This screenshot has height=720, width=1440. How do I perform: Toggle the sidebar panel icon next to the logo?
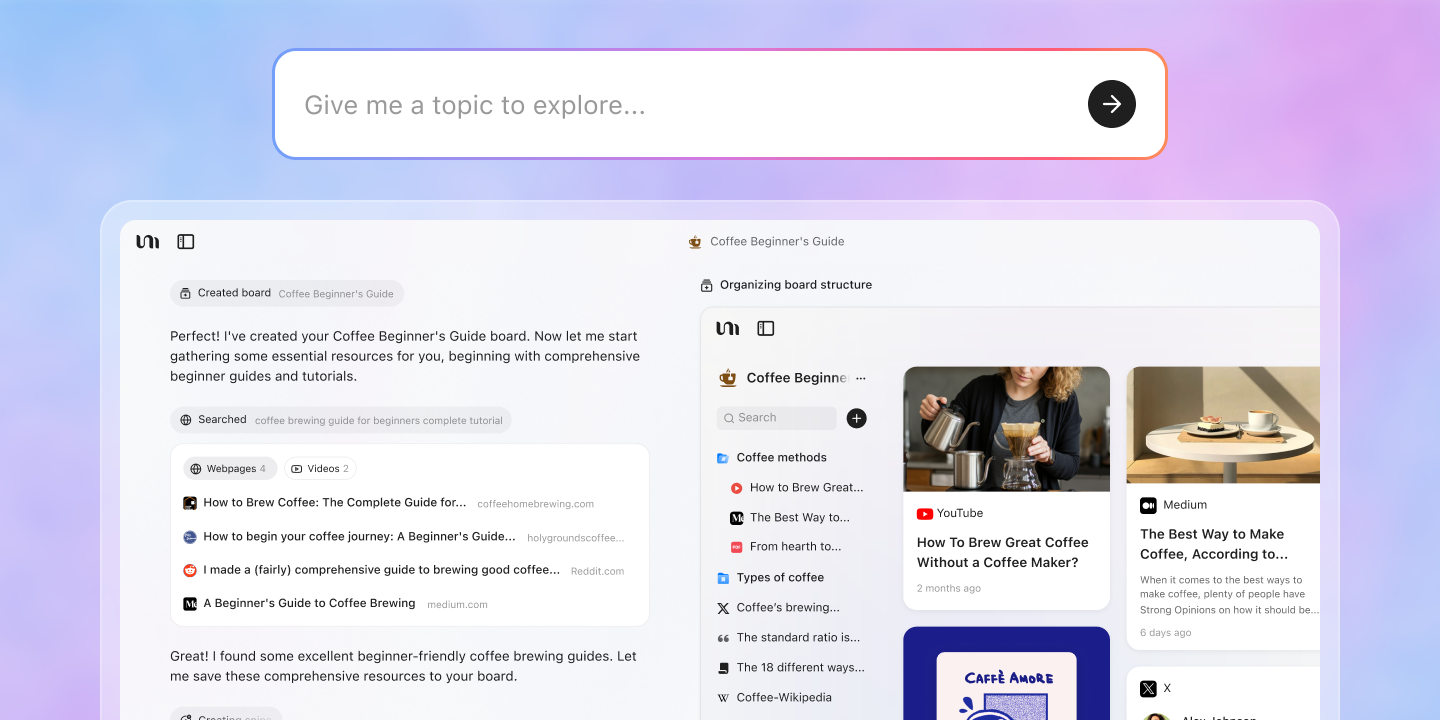coord(186,241)
